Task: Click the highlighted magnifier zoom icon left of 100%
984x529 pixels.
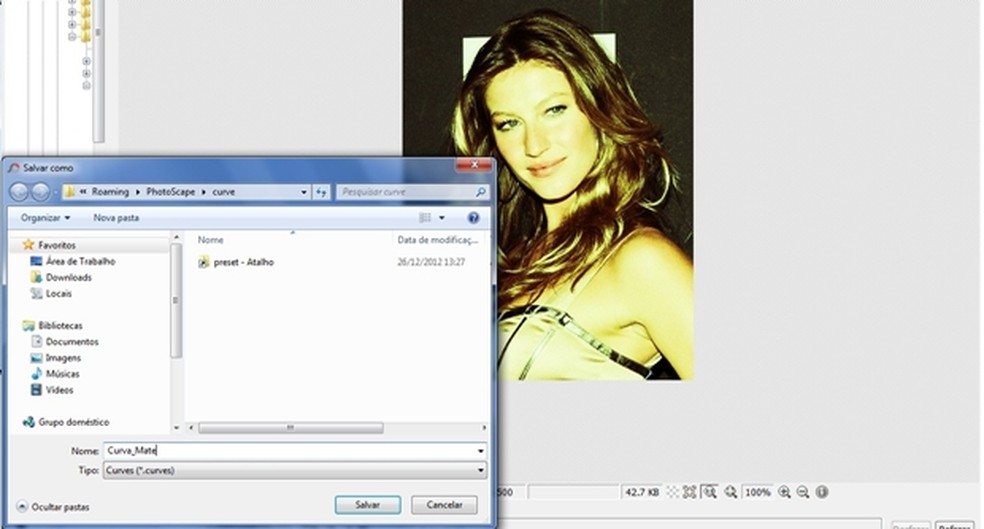Action: (710, 492)
